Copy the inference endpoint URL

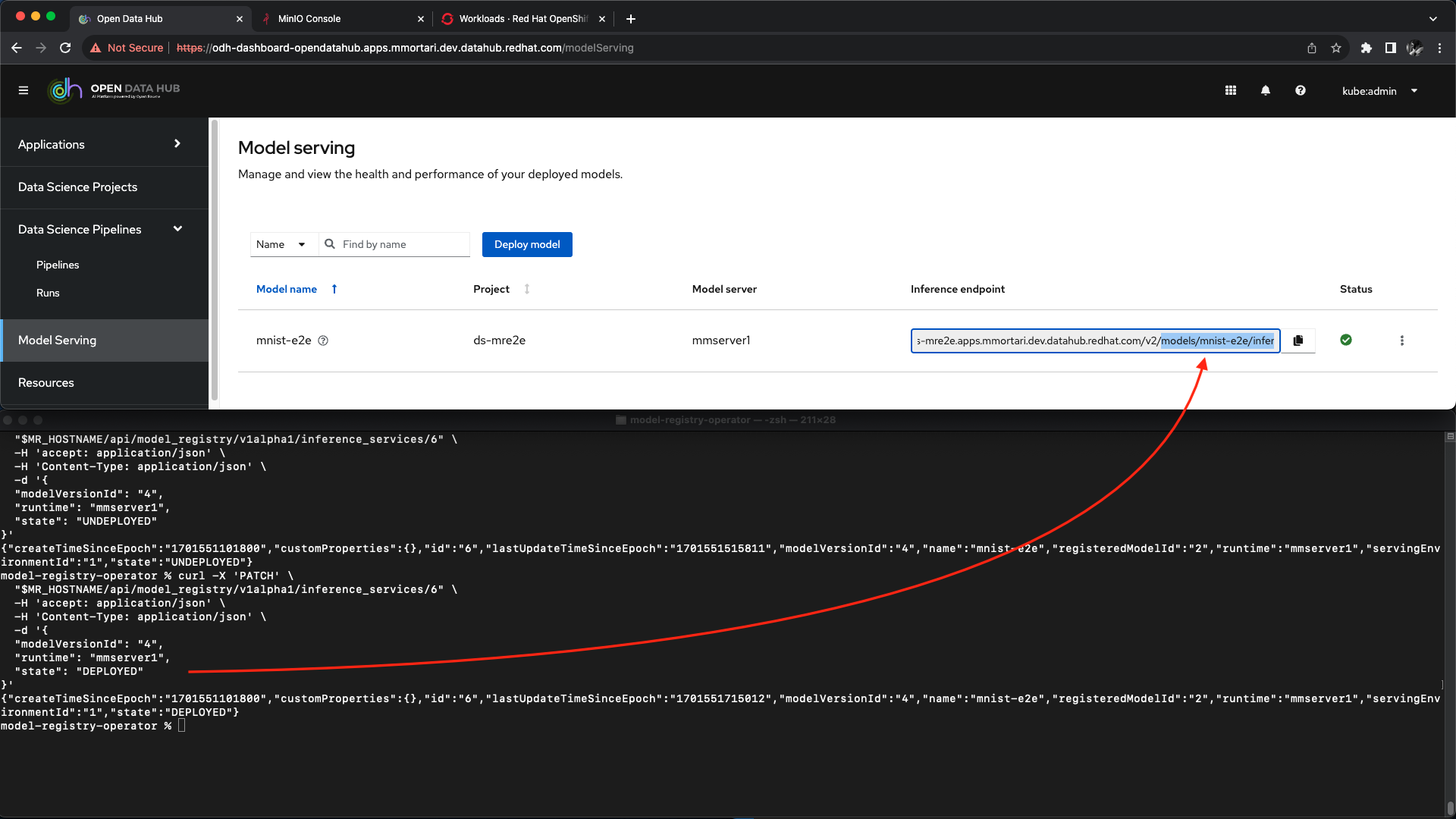1298,340
